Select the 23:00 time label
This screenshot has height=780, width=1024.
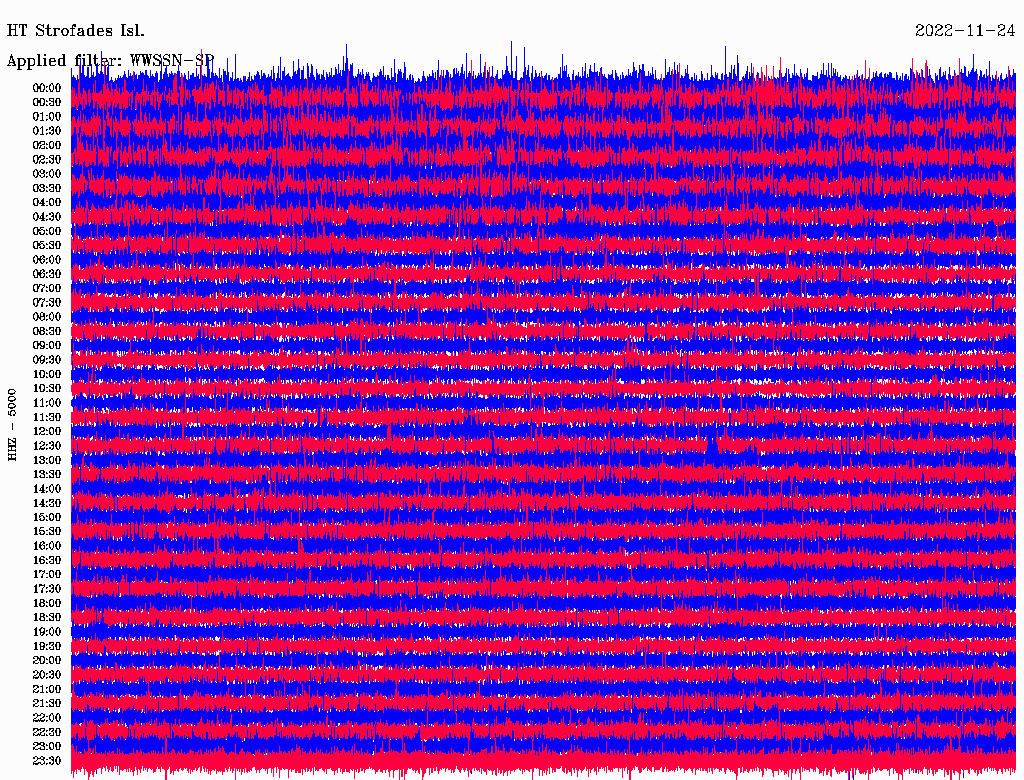click(x=47, y=747)
